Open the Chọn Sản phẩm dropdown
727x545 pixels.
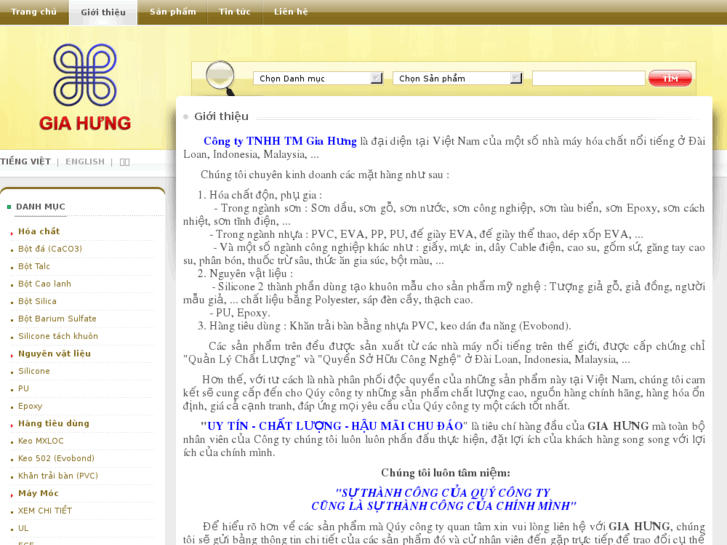[457, 78]
